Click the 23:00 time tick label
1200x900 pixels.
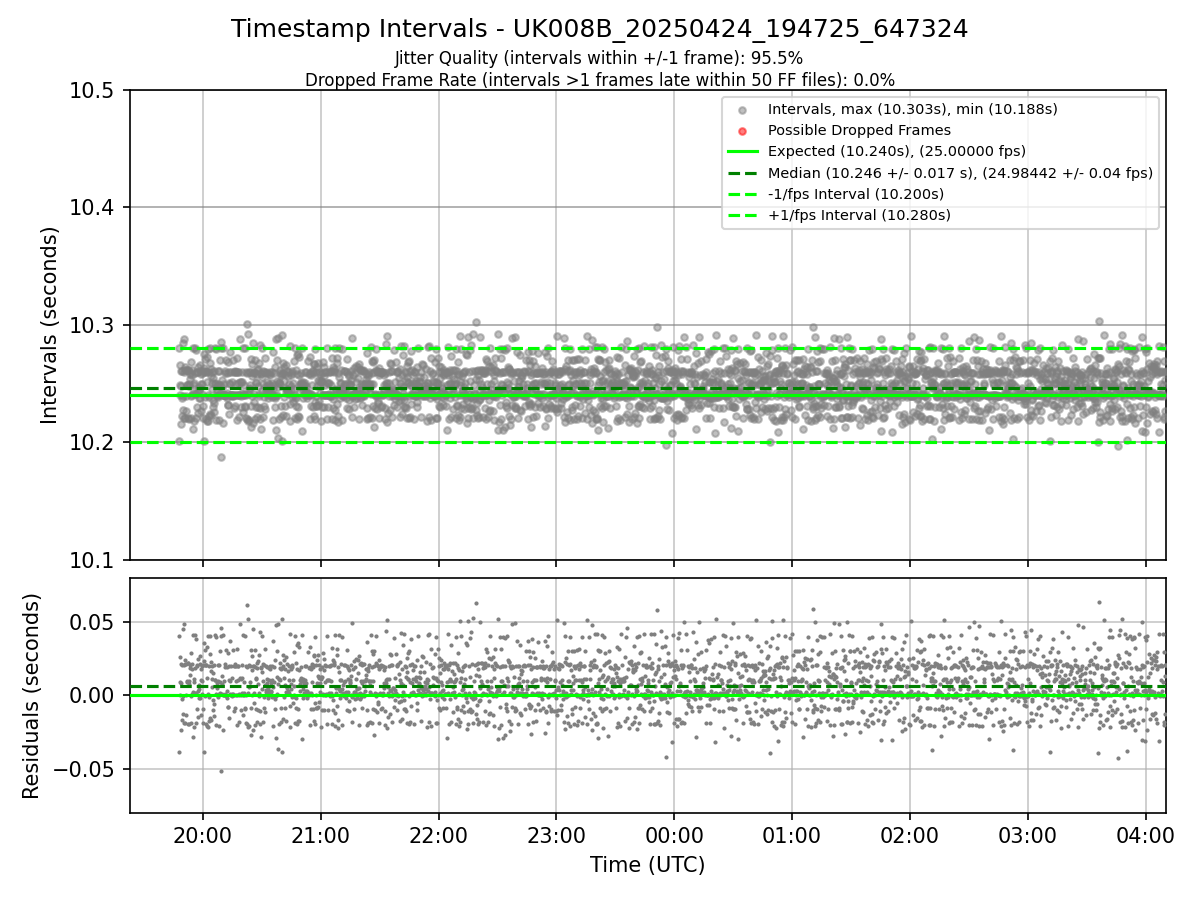(556, 834)
